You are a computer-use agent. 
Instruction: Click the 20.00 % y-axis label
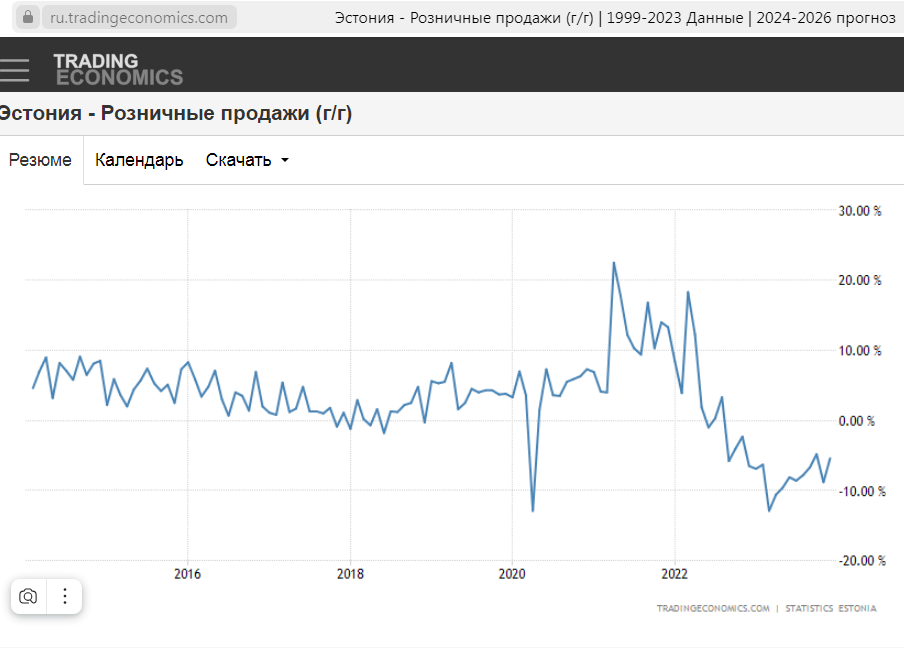pos(860,280)
